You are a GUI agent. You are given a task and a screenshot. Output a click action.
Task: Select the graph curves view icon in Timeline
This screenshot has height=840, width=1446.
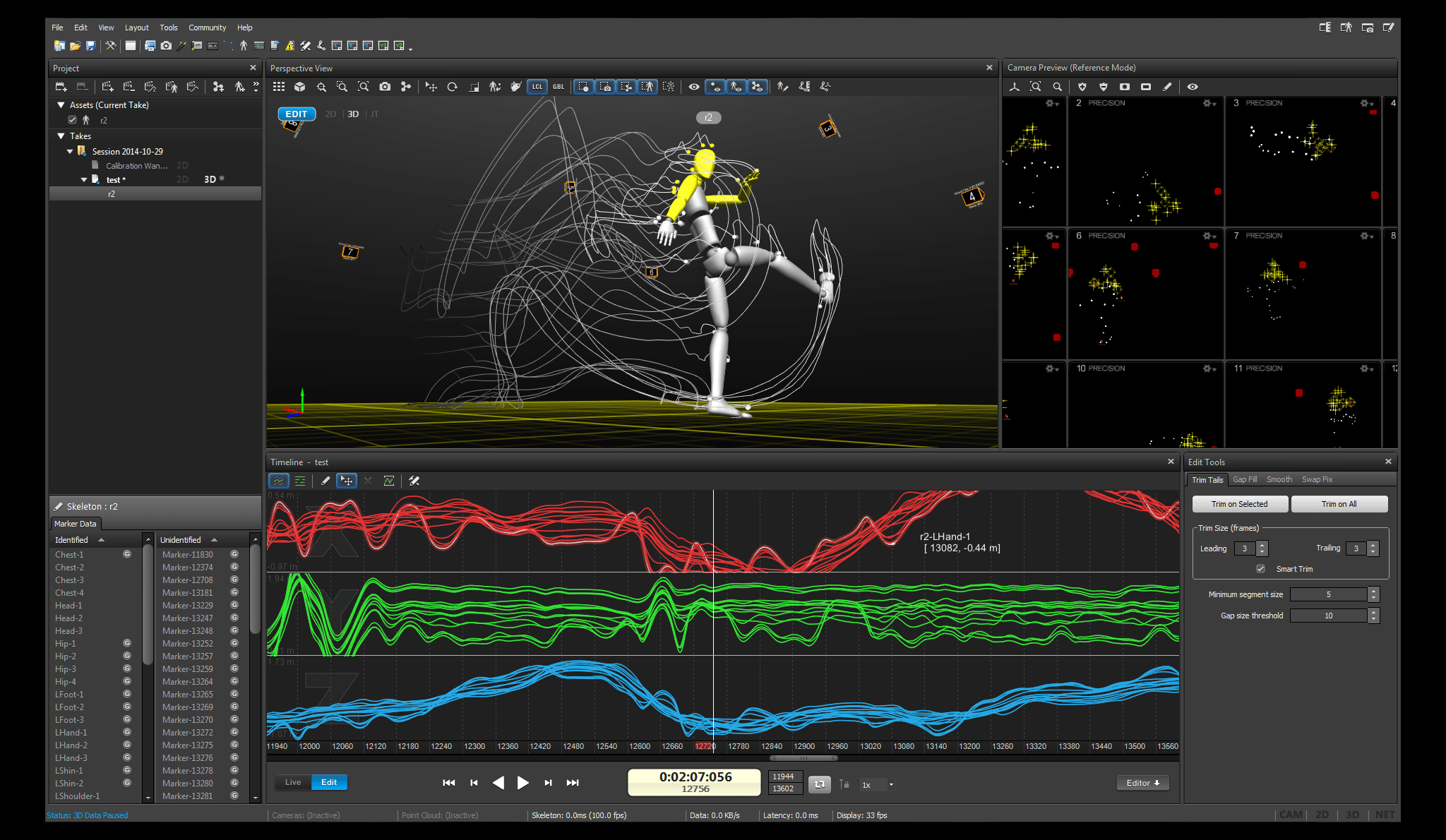(279, 481)
